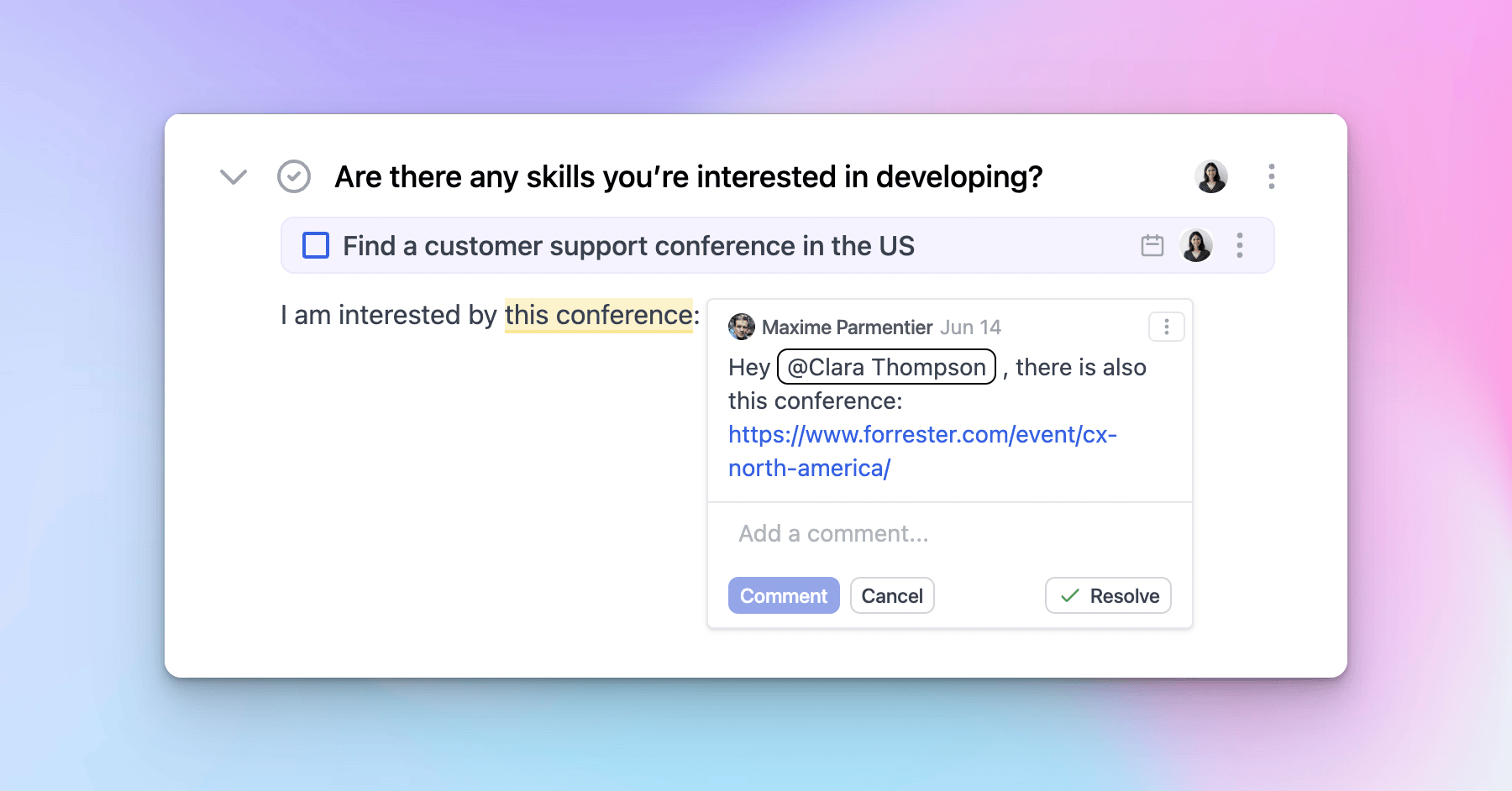The image size is (1512, 791).
Task: Click Maxime Parmentier's name in the comment
Action: [x=847, y=327]
